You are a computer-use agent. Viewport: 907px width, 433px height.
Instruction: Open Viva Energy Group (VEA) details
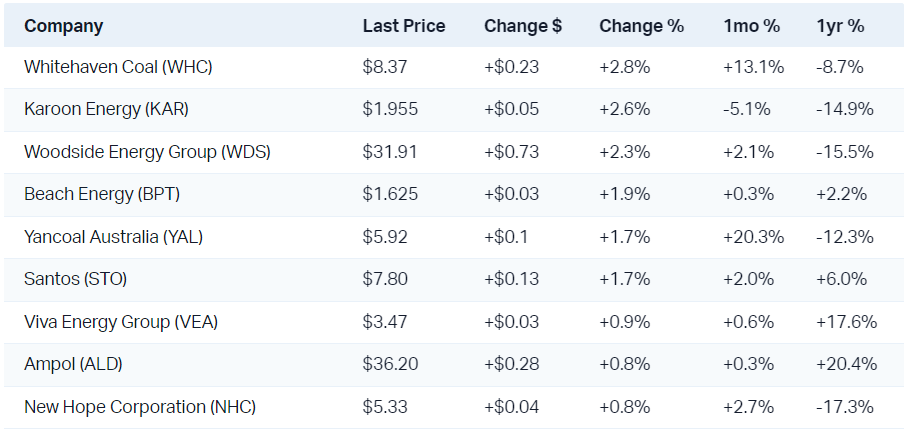(121, 322)
